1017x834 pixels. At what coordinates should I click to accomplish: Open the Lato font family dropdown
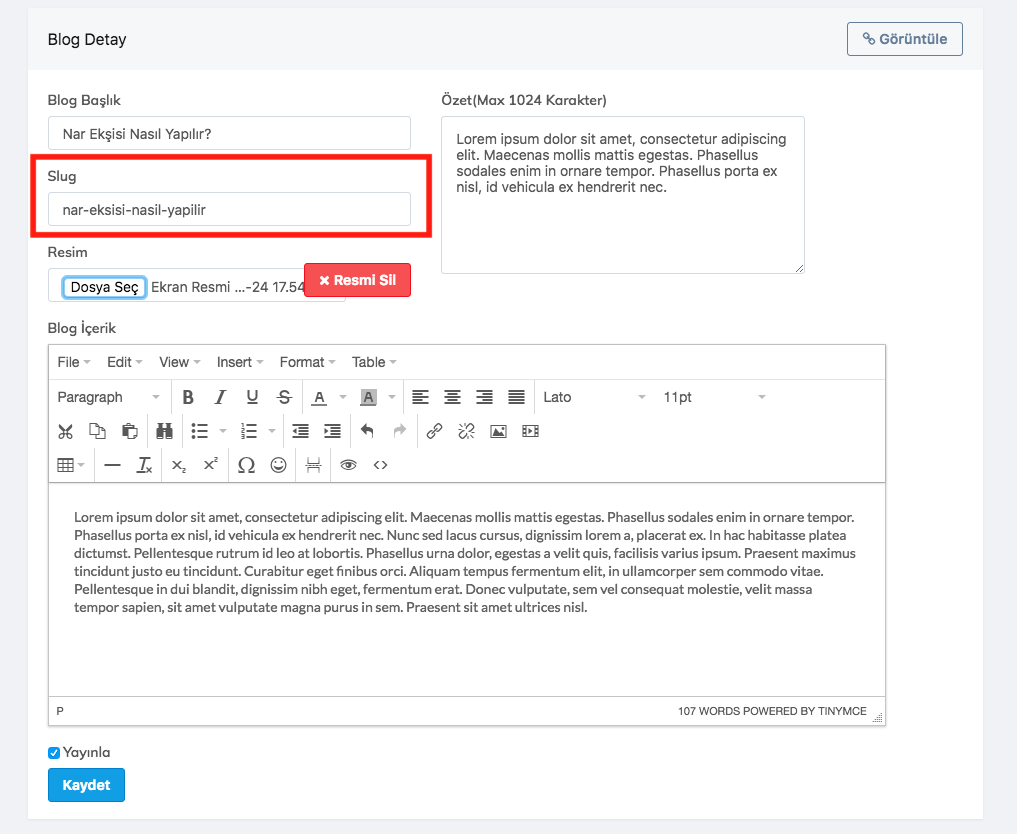(594, 397)
